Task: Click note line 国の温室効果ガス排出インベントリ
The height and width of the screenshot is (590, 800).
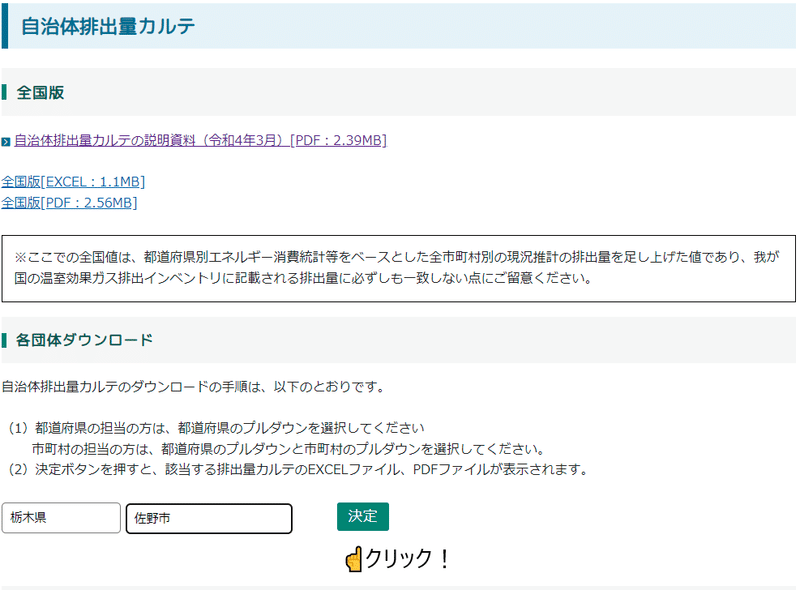Action: coord(303,278)
